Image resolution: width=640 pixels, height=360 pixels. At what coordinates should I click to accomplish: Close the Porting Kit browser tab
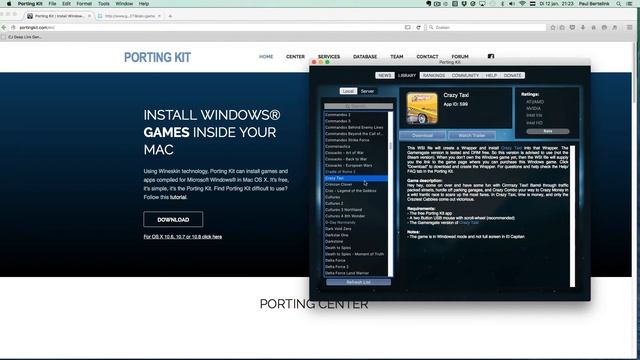coord(89,16)
